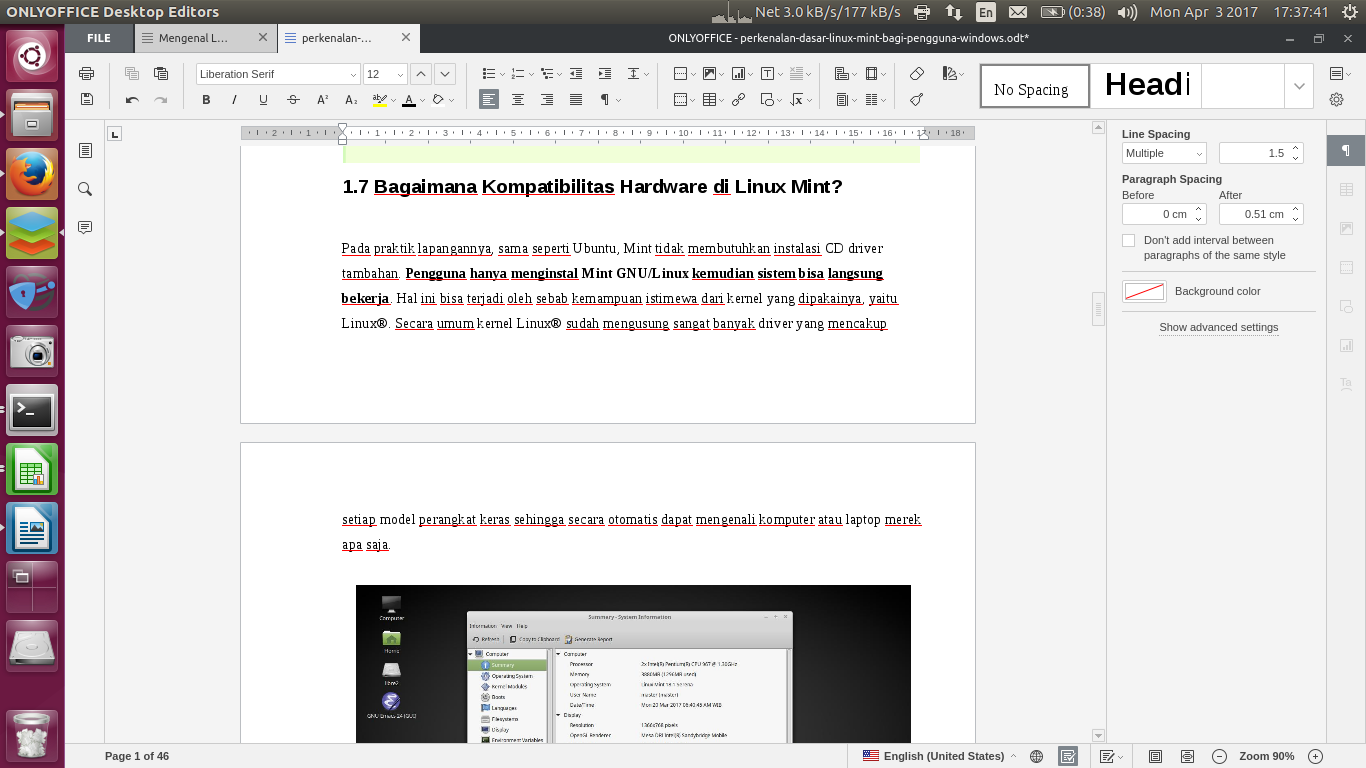Open the FILE tab
Screen dimensions: 1366x768
click(98, 37)
